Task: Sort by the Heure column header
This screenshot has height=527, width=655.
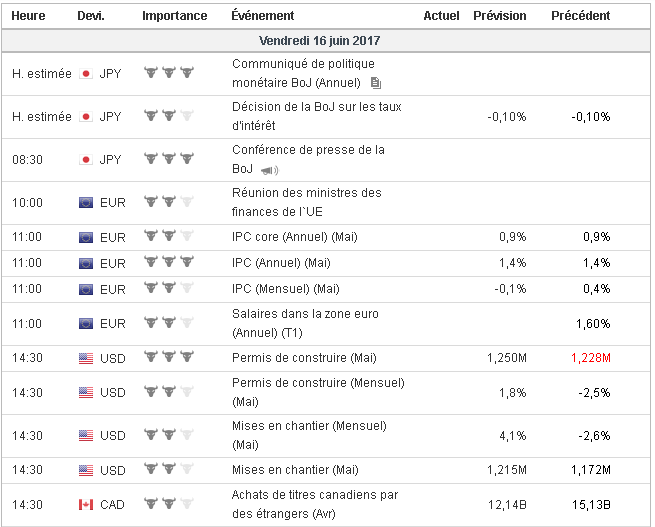Action: pyautogui.click(x=28, y=16)
